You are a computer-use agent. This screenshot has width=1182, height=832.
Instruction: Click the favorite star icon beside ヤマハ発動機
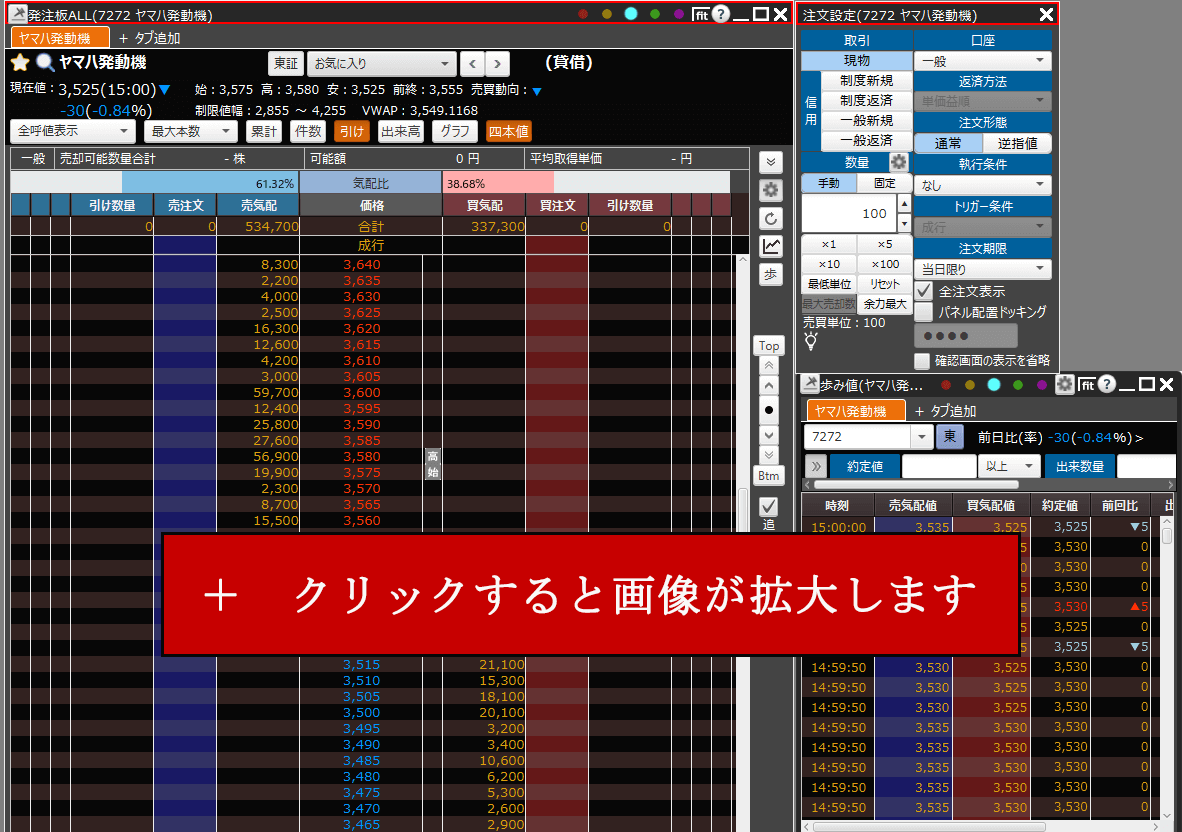(20, 63)
